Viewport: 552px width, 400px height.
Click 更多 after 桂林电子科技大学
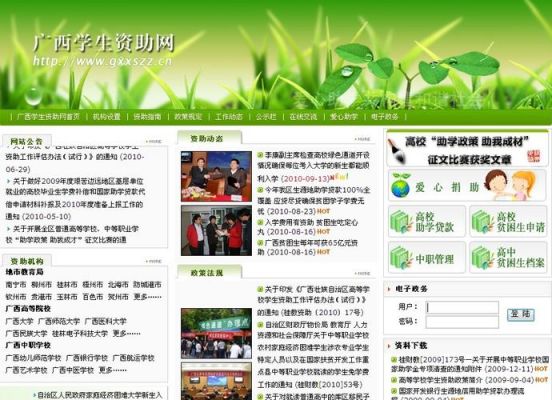coord(126,333)
